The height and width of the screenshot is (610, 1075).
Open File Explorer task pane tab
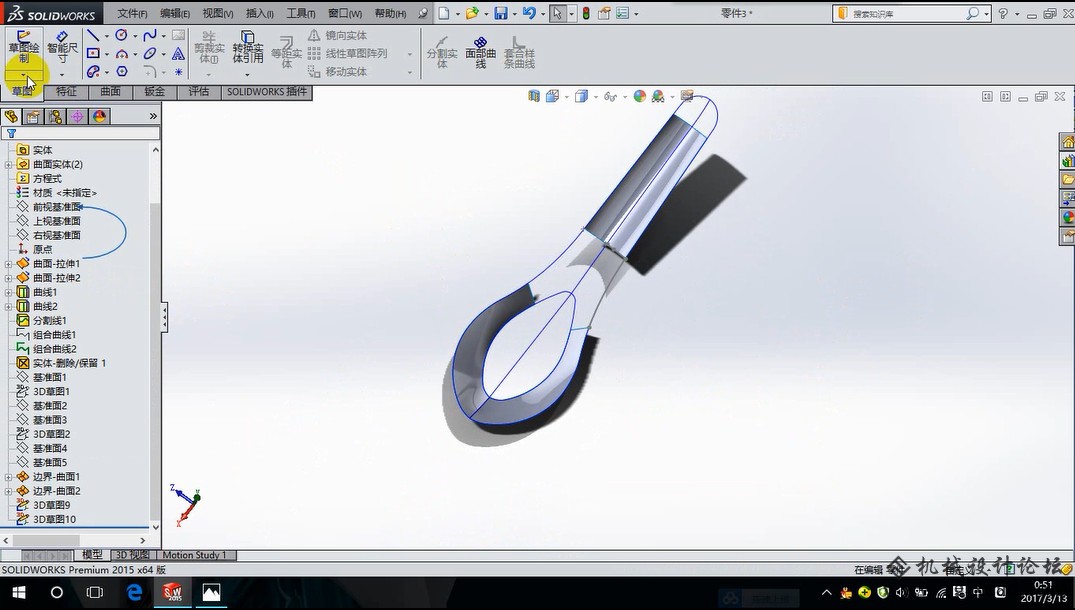tap(1068, 180)
